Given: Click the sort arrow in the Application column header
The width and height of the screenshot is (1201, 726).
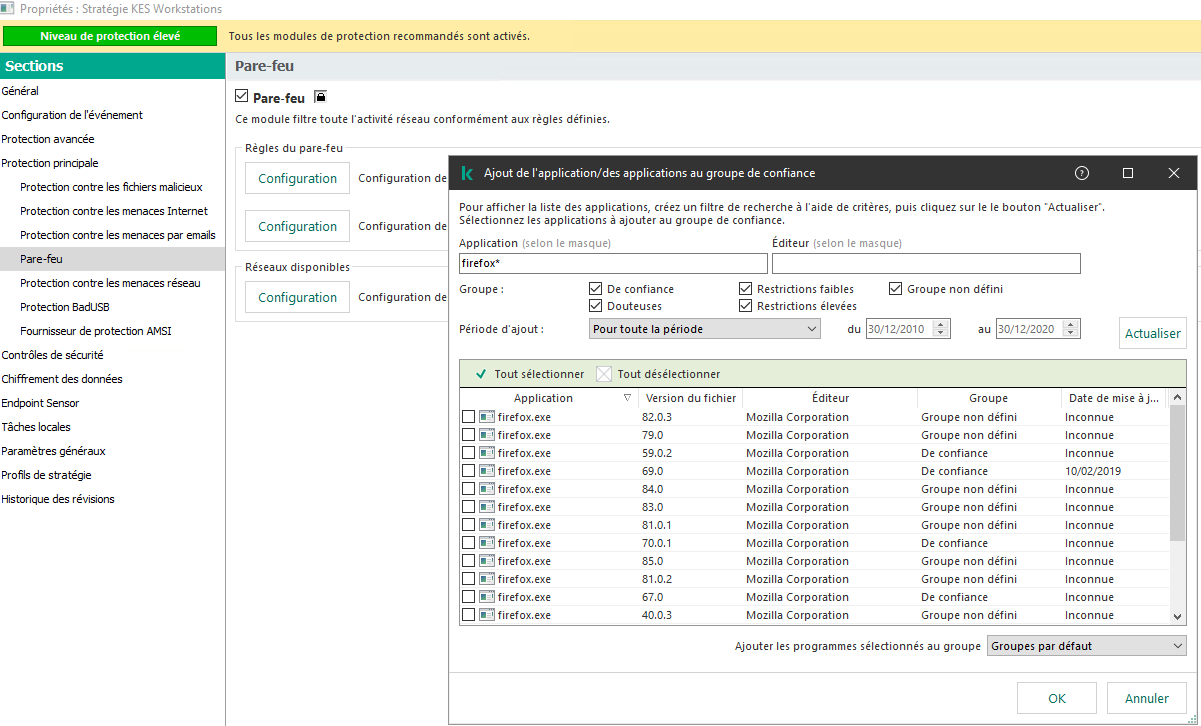Looking at the screenshot, I should 627,398.
